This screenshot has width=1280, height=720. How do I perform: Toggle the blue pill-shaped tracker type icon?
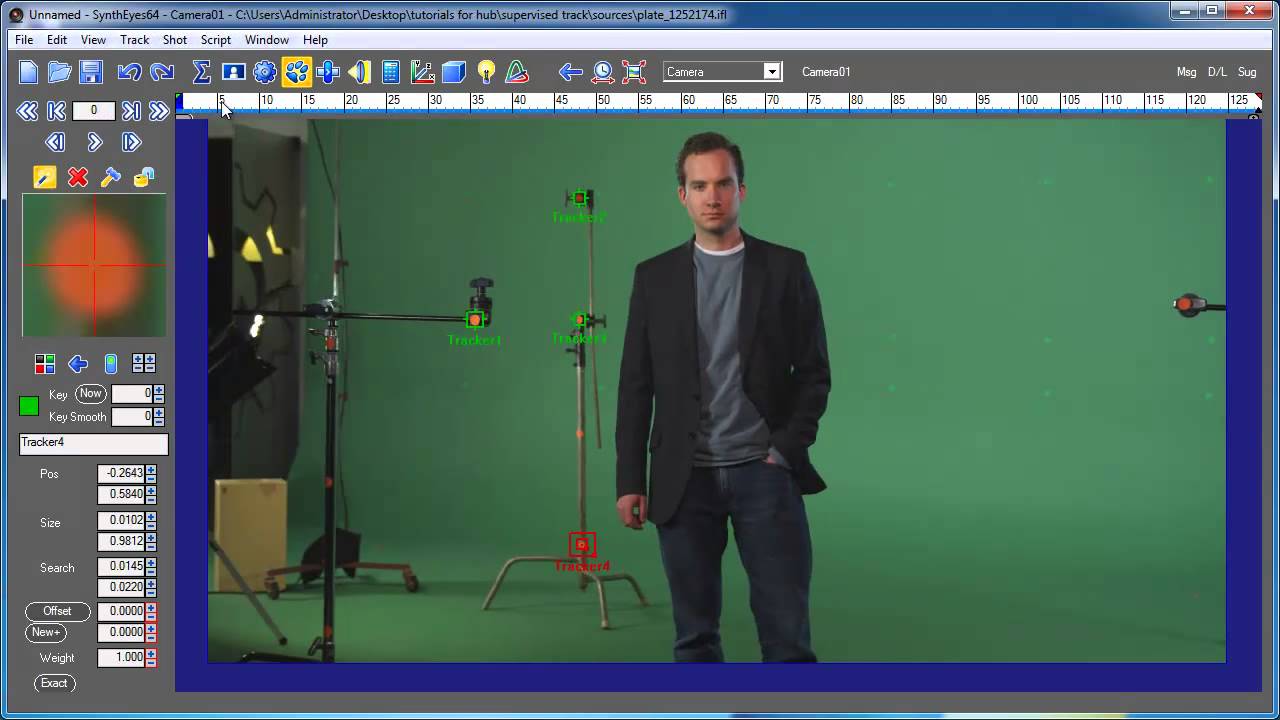pyautogui.click(x=111, y=364)
